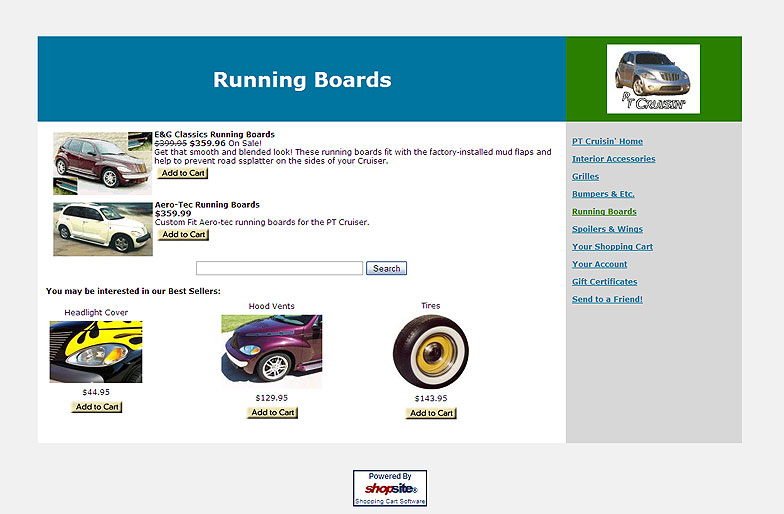Open Interior Accessories category
This screenshot has width=784, height=514.
[613, 159]
